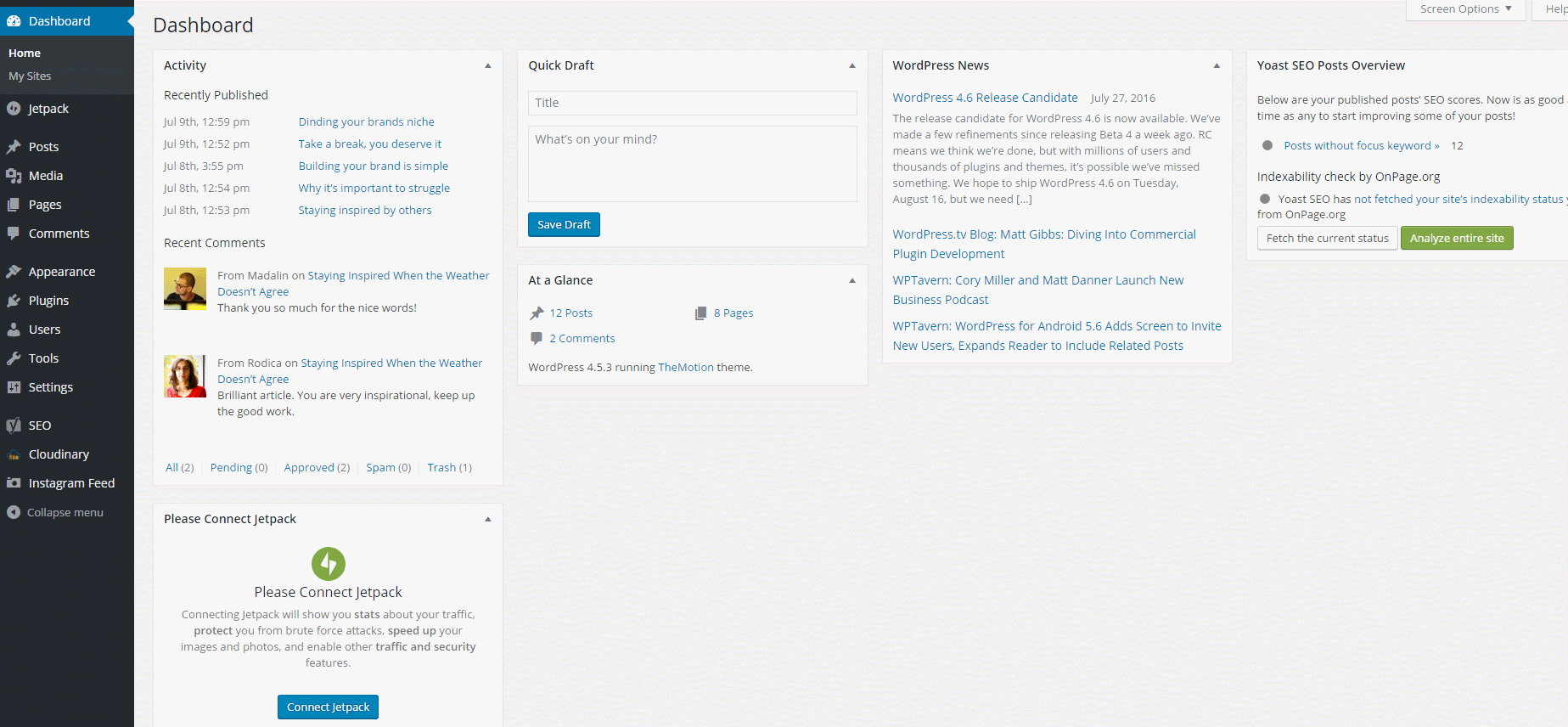Collapse the Activity widget
The image size is (1568, 727).
pyautogui.click(x=488, y=65)
